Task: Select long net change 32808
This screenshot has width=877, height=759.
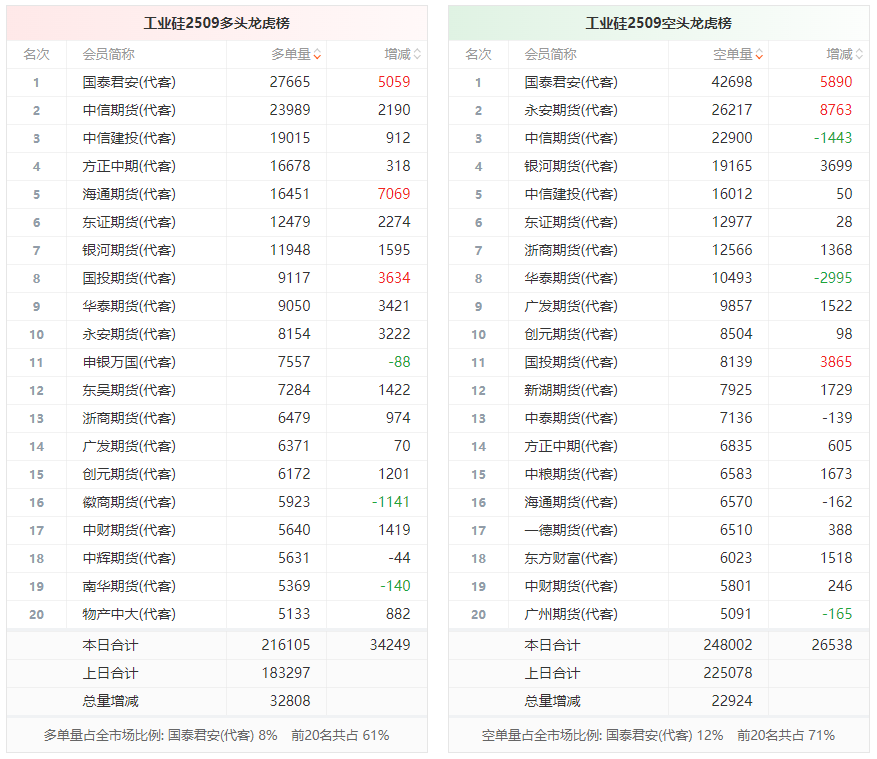Action: tap(290, 701)
